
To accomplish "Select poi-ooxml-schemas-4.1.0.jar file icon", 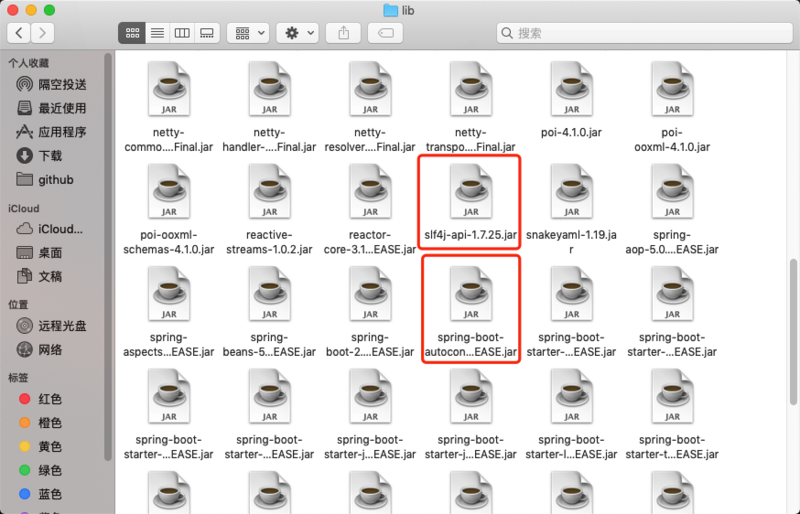I will point(169,192).
